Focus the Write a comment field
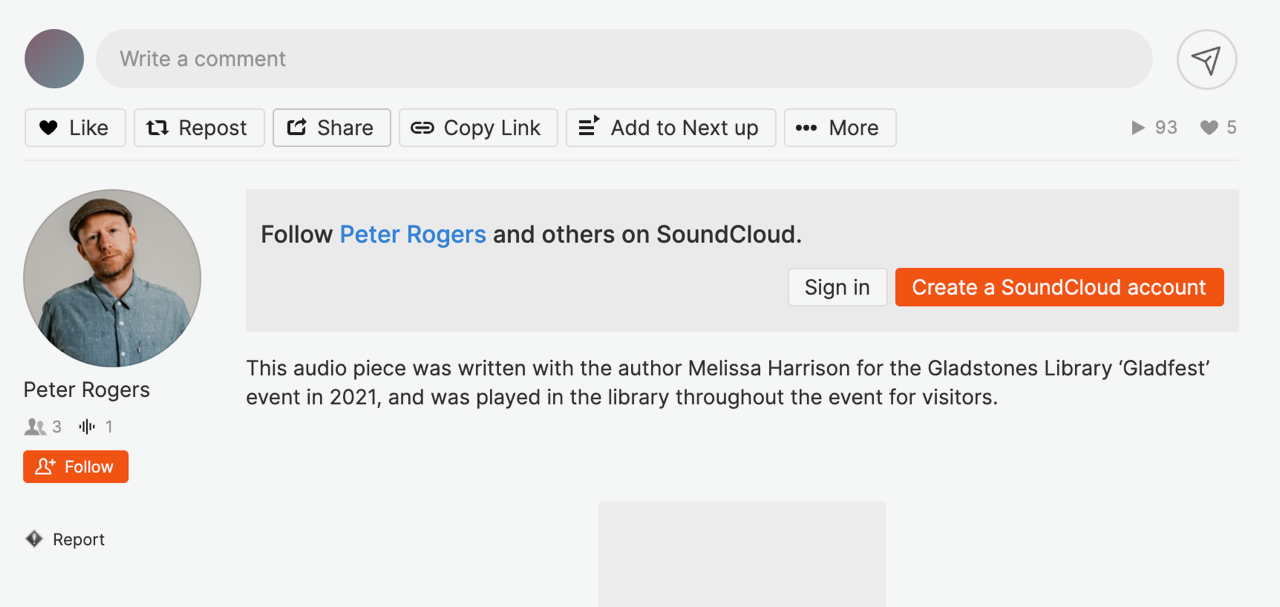The height and width of the screenshot is (607, 1280). point(624,59)
